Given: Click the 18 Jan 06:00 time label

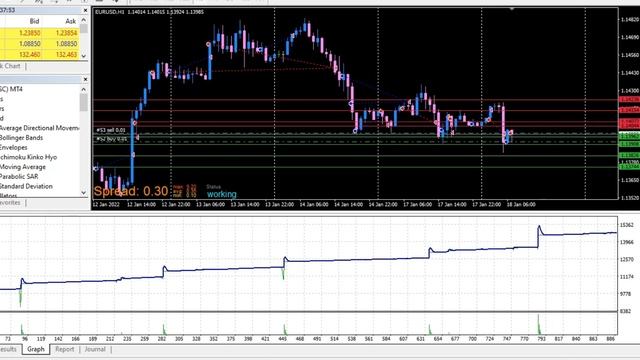Looking at the screenshot, I should click(x=521, y=204).
